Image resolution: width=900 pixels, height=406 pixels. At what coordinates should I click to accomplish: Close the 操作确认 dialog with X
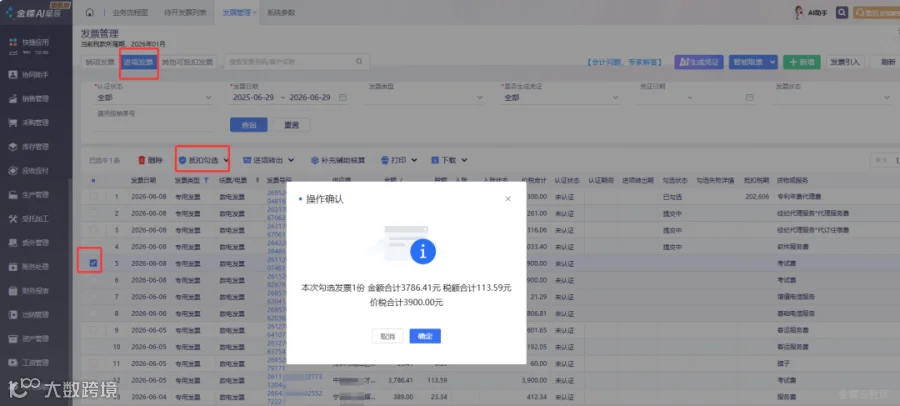[507, 199]
